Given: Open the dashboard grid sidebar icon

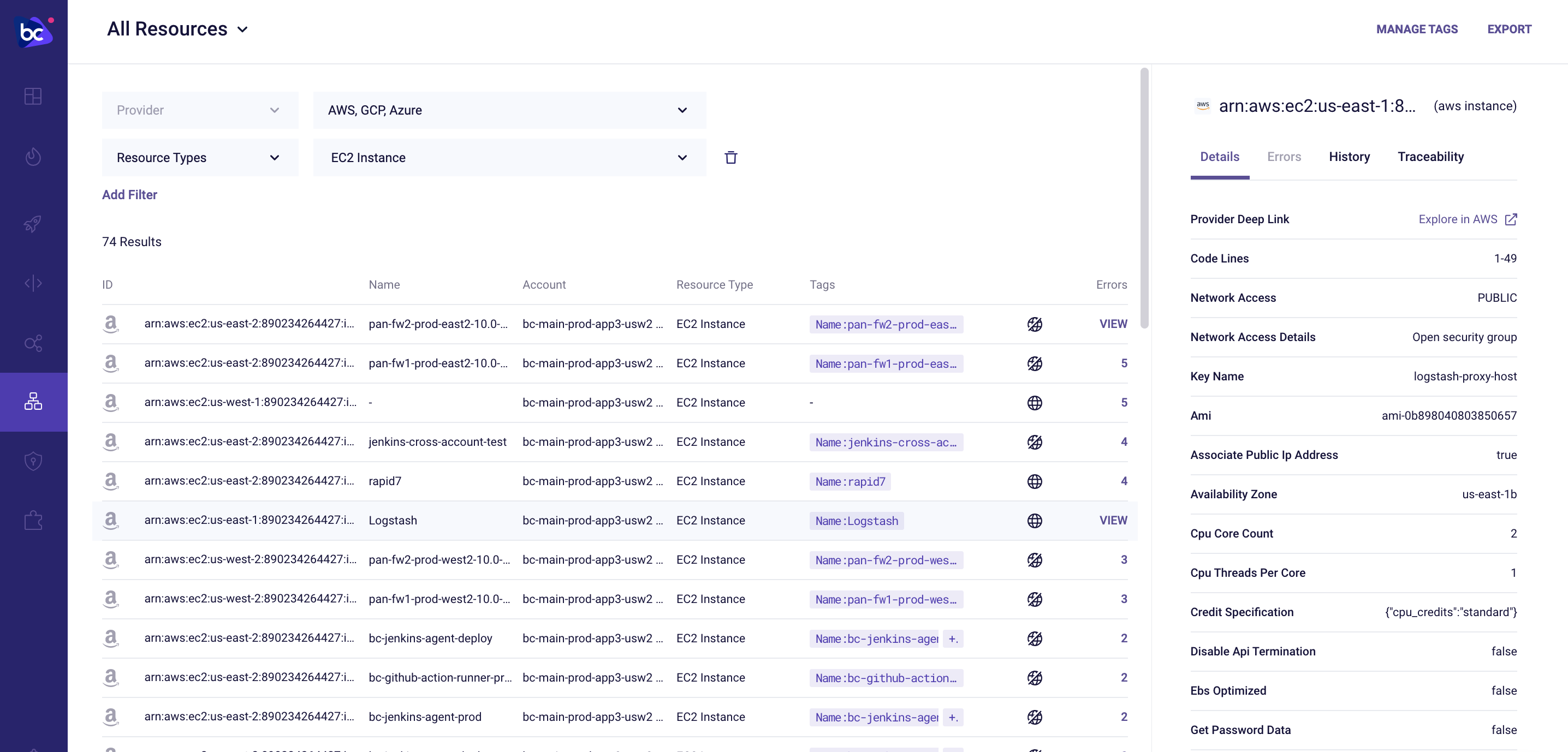Looking at the screenshot, I should click(x=33, y=96).
